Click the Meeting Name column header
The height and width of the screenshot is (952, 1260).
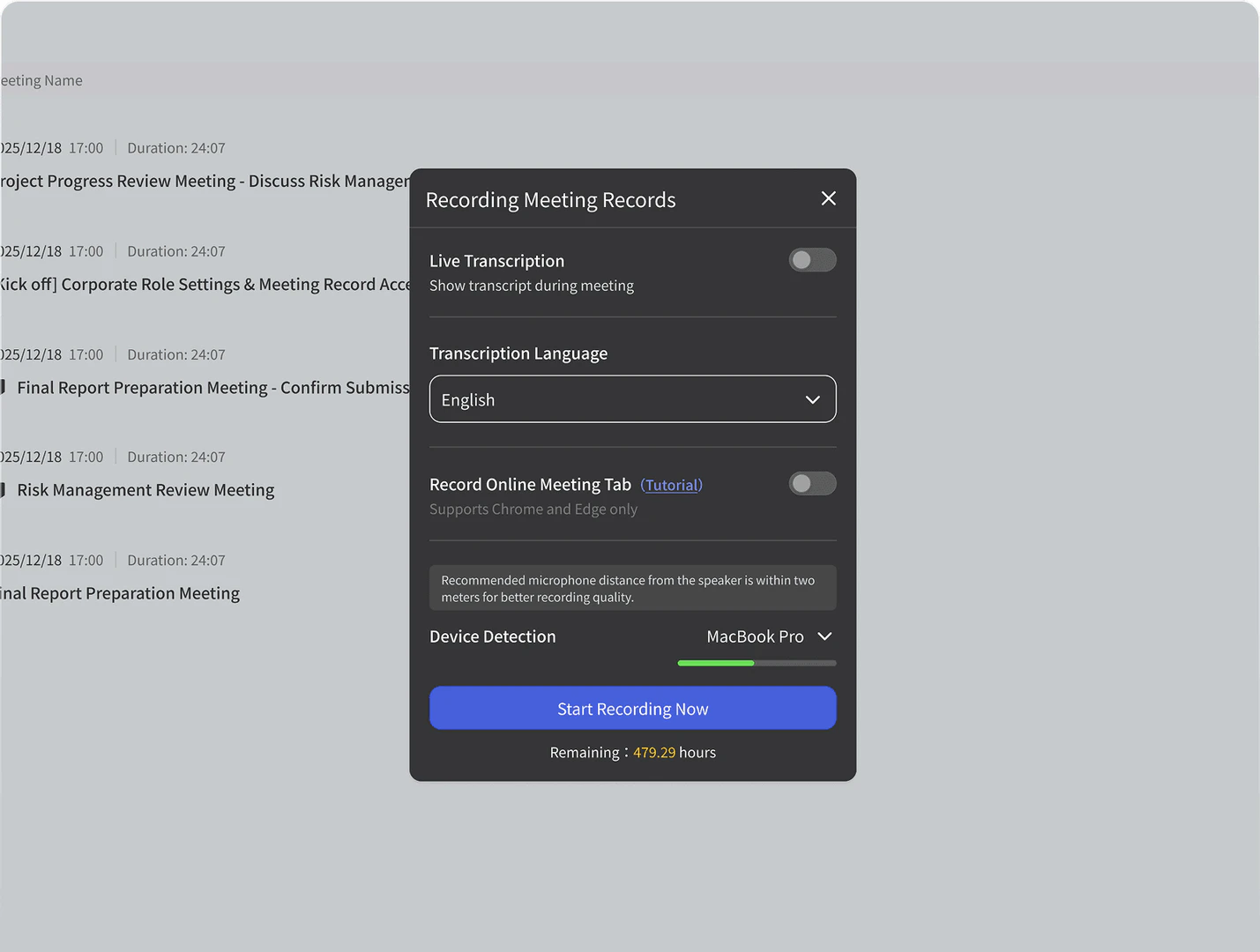point(41,80)
